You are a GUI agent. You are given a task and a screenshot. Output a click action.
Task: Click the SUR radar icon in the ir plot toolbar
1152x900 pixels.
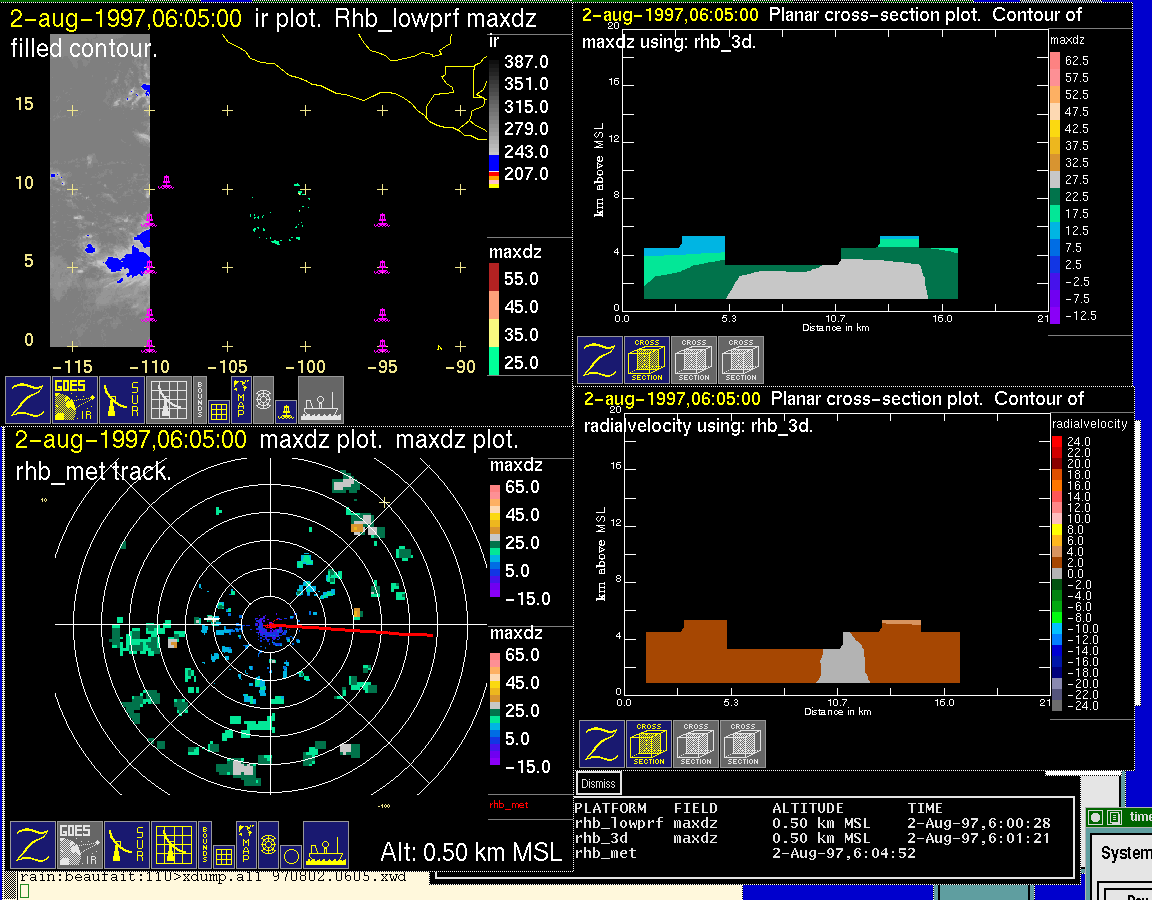tap(123, 400)
